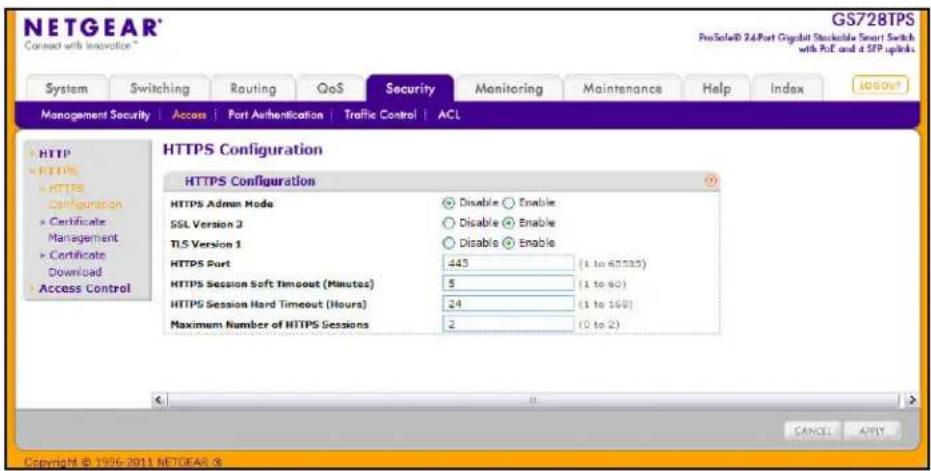
Task: Select Disable for TLS Version 1
Action: (x=449, y=243)
